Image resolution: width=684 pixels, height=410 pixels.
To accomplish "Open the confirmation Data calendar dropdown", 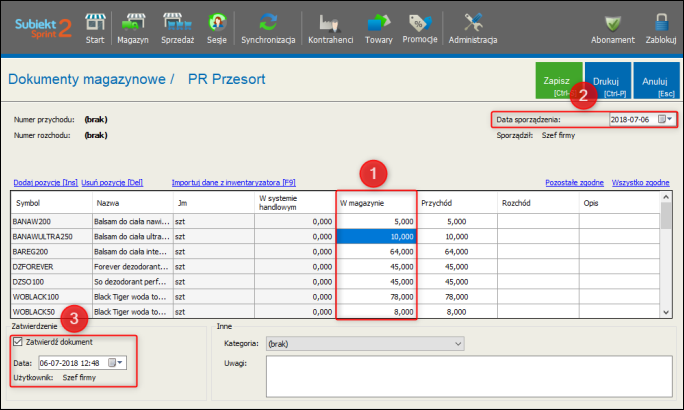I will [x=122, y=362].
